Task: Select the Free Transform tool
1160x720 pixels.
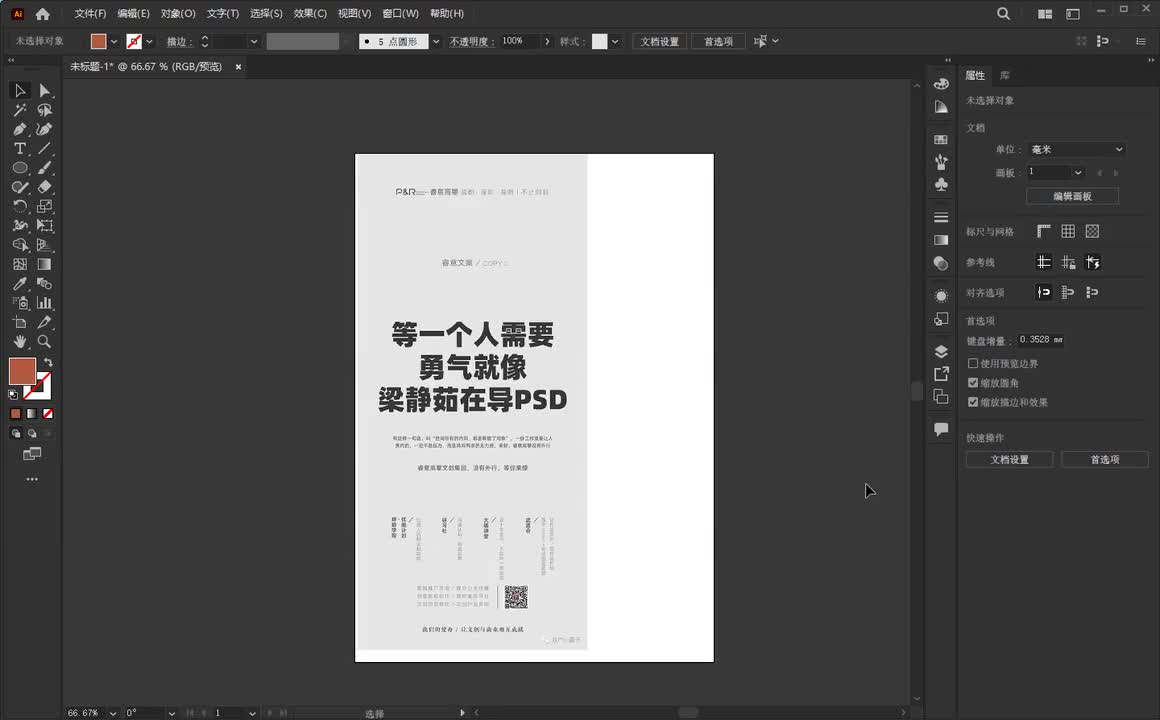Action: 44,226
